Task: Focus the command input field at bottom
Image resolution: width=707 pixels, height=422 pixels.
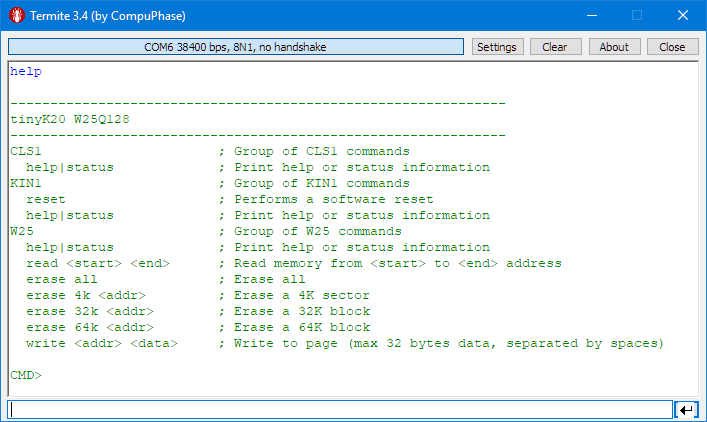Action: coord(340,409)
